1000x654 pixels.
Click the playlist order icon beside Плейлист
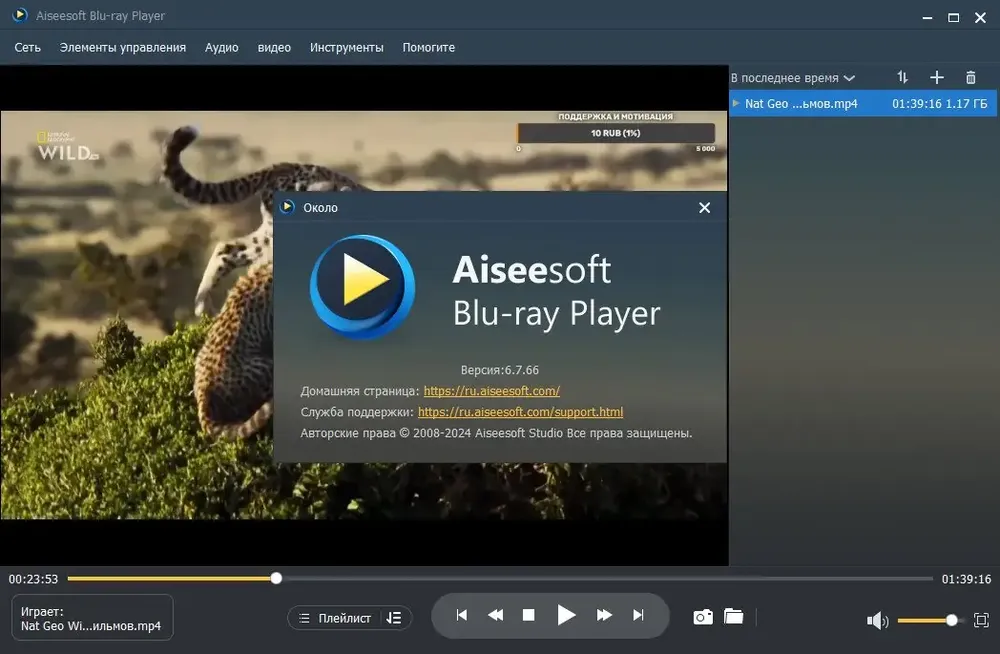[x=394, y=618]
